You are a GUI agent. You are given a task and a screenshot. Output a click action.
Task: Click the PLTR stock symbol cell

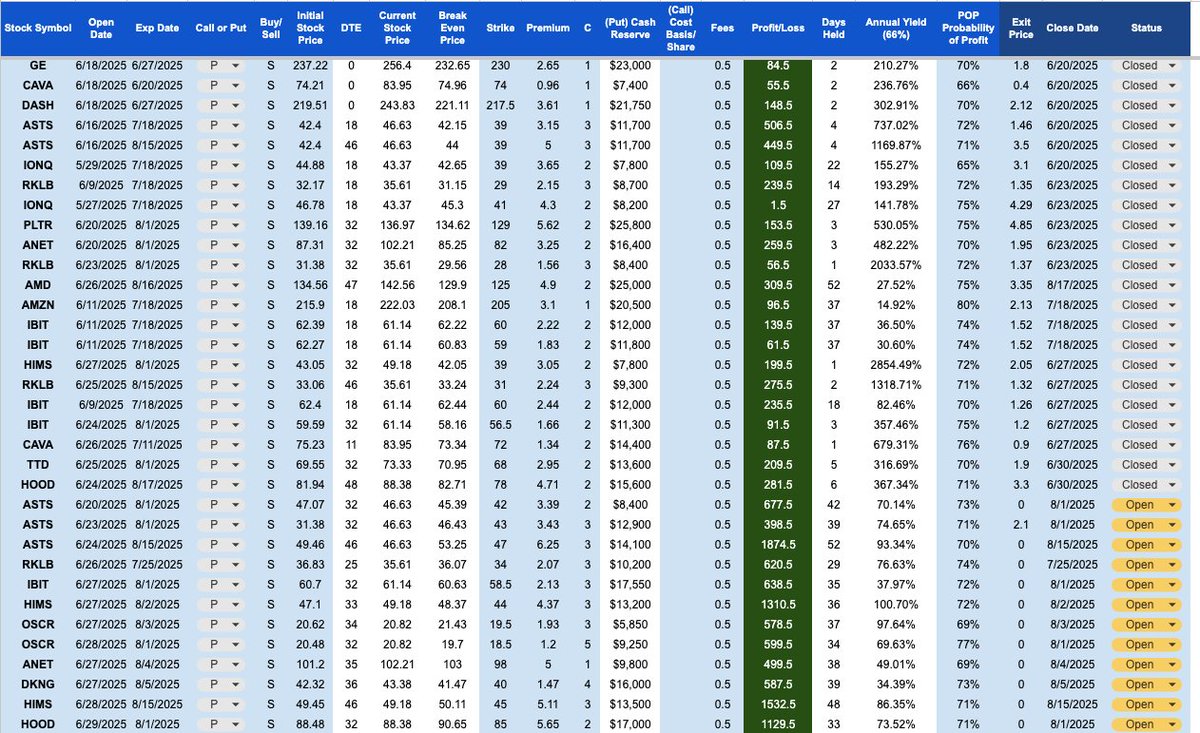tap(38, 225)
